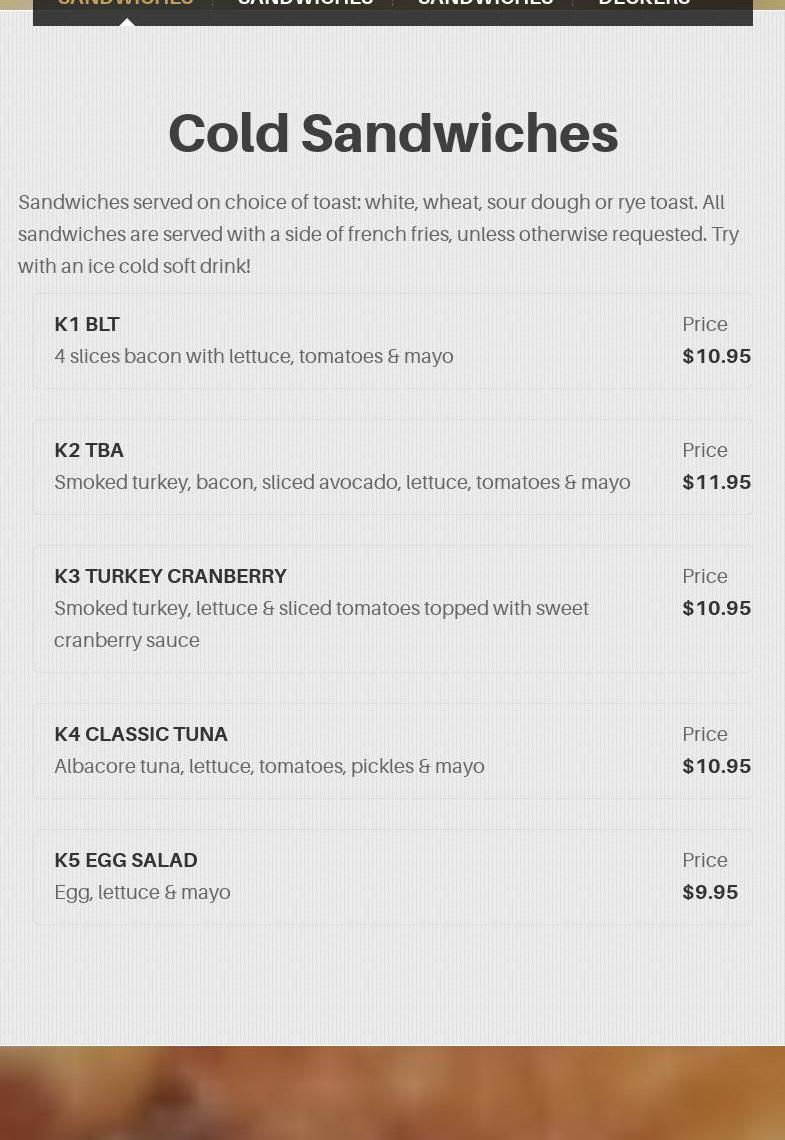Click the BLT bacon, lettuce description
This screenshot has height=1140, width=785.
point(254,357)
